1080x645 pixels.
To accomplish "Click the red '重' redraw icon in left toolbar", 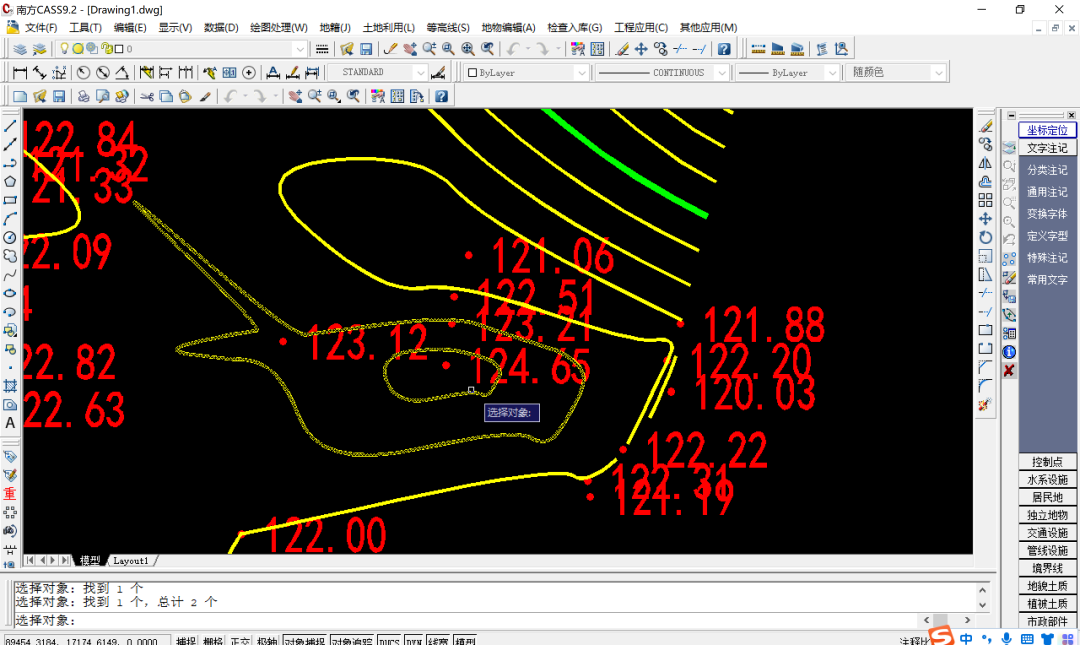I will coord(10,493).
